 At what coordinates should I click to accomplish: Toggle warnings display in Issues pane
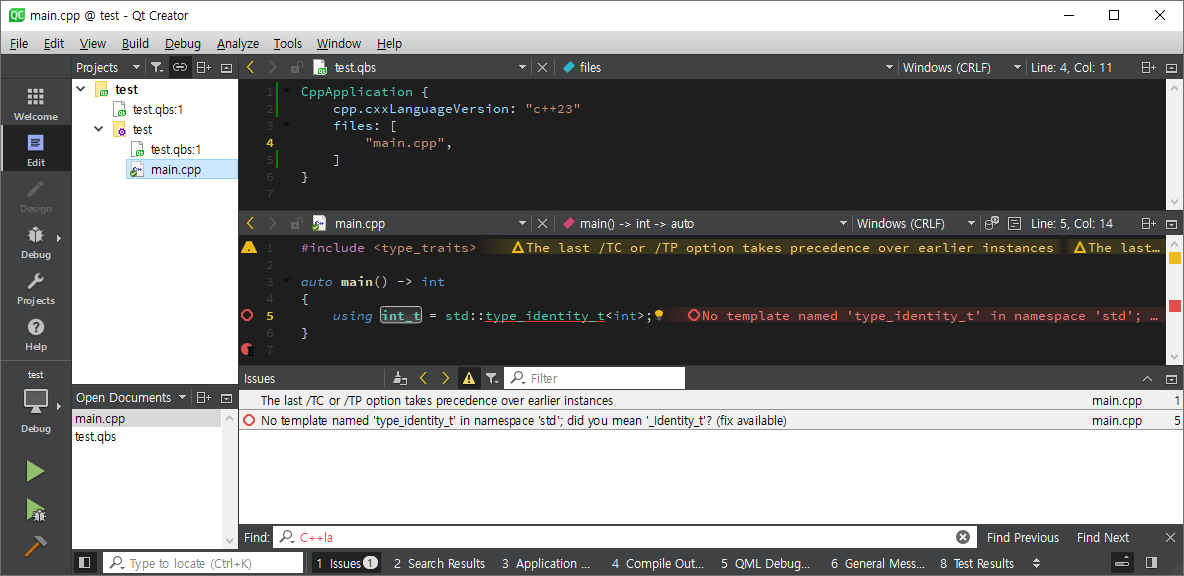[468, 378]
